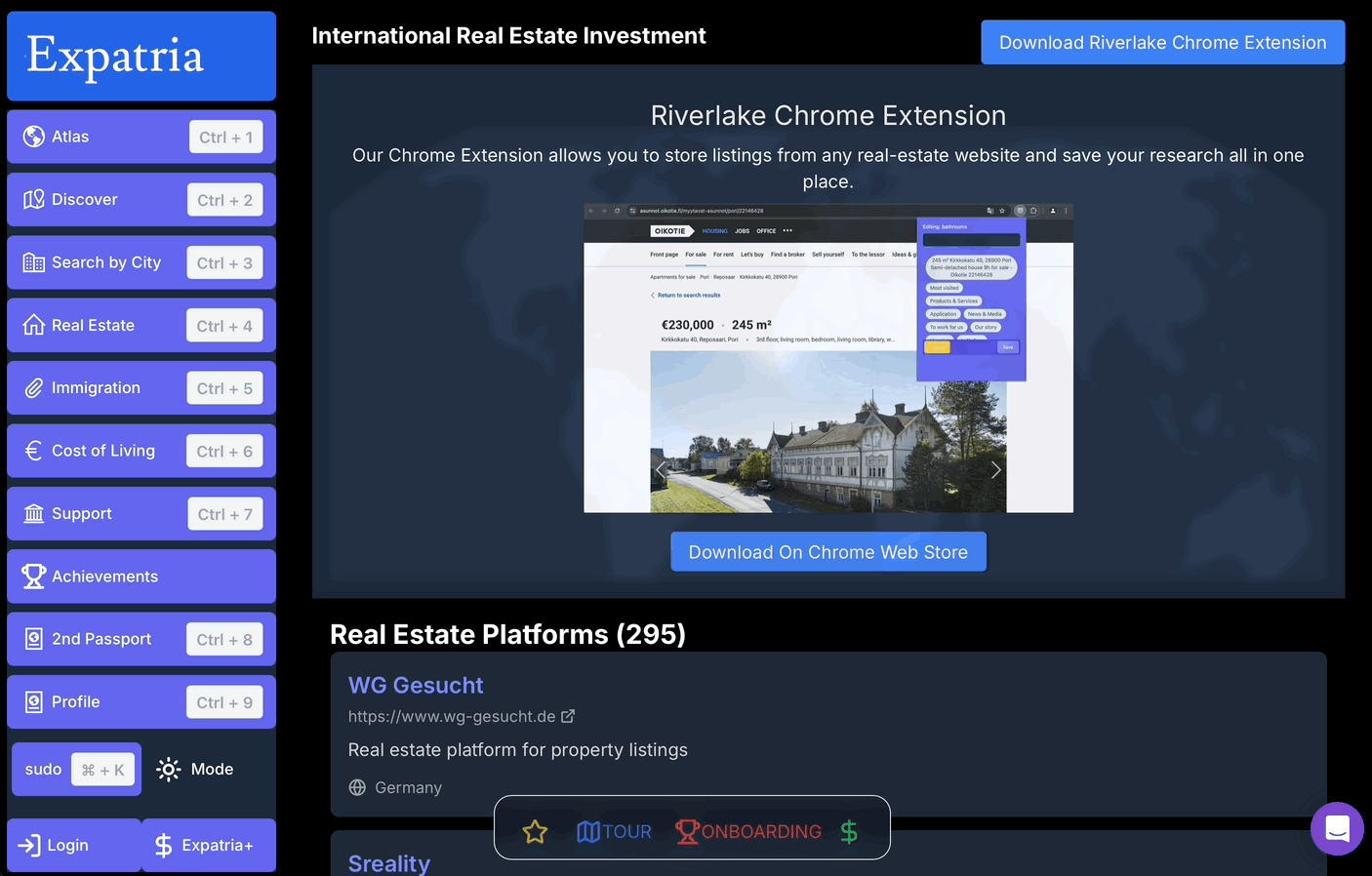This screenshot has width=1372, height=876.
Task: Open Cost of Living page
Action: (x=141, y=451)
